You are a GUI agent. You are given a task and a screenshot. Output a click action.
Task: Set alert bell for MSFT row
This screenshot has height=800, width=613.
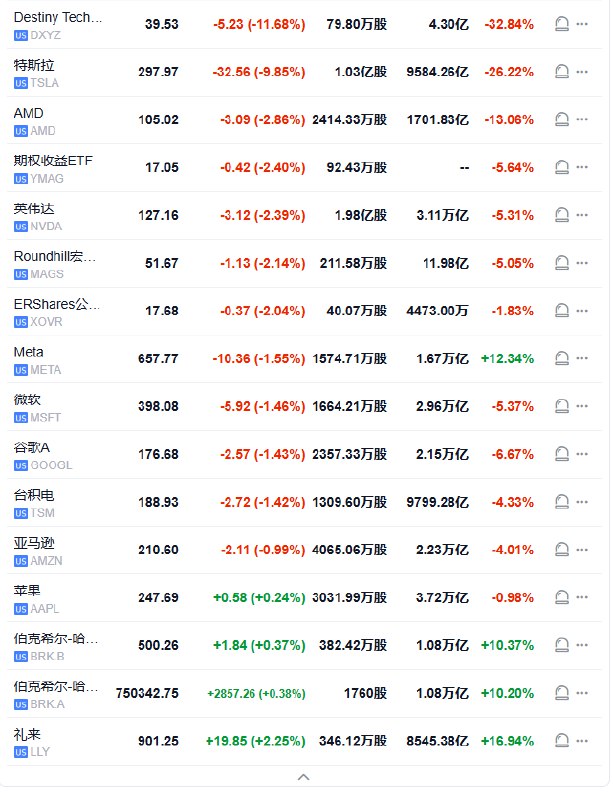point(561,406)
